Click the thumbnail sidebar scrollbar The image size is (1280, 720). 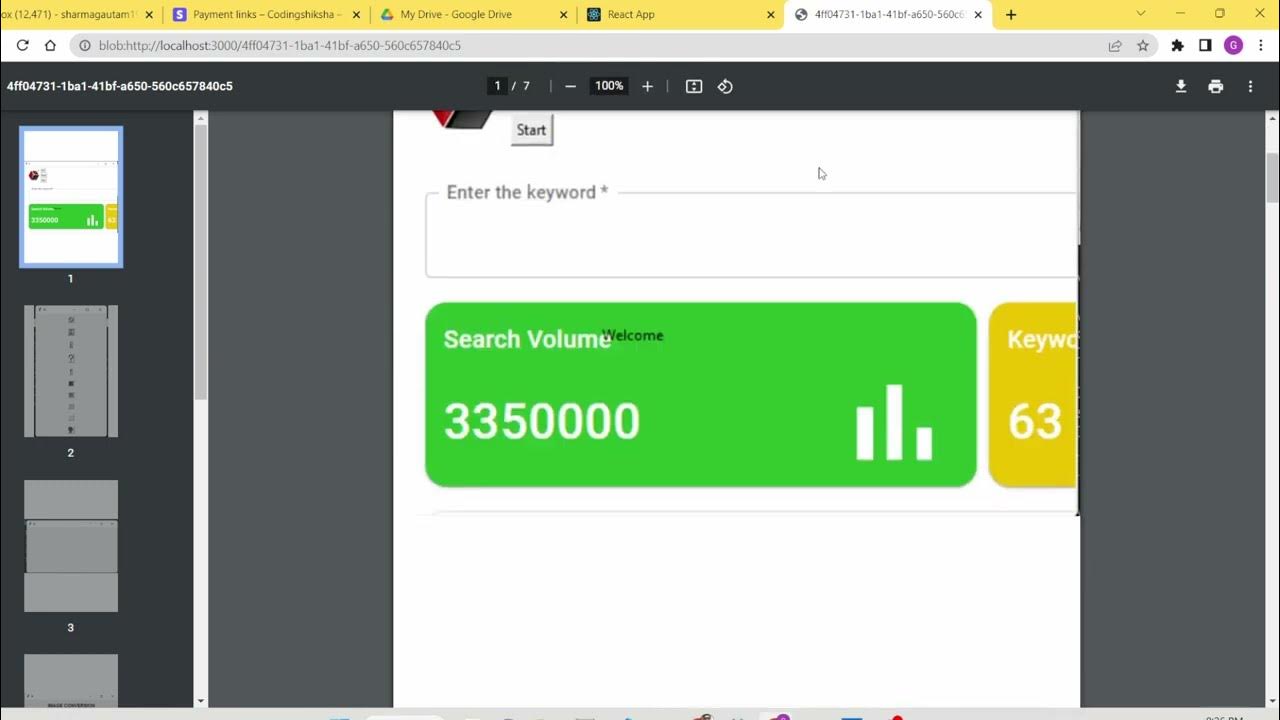coord(200,262)
